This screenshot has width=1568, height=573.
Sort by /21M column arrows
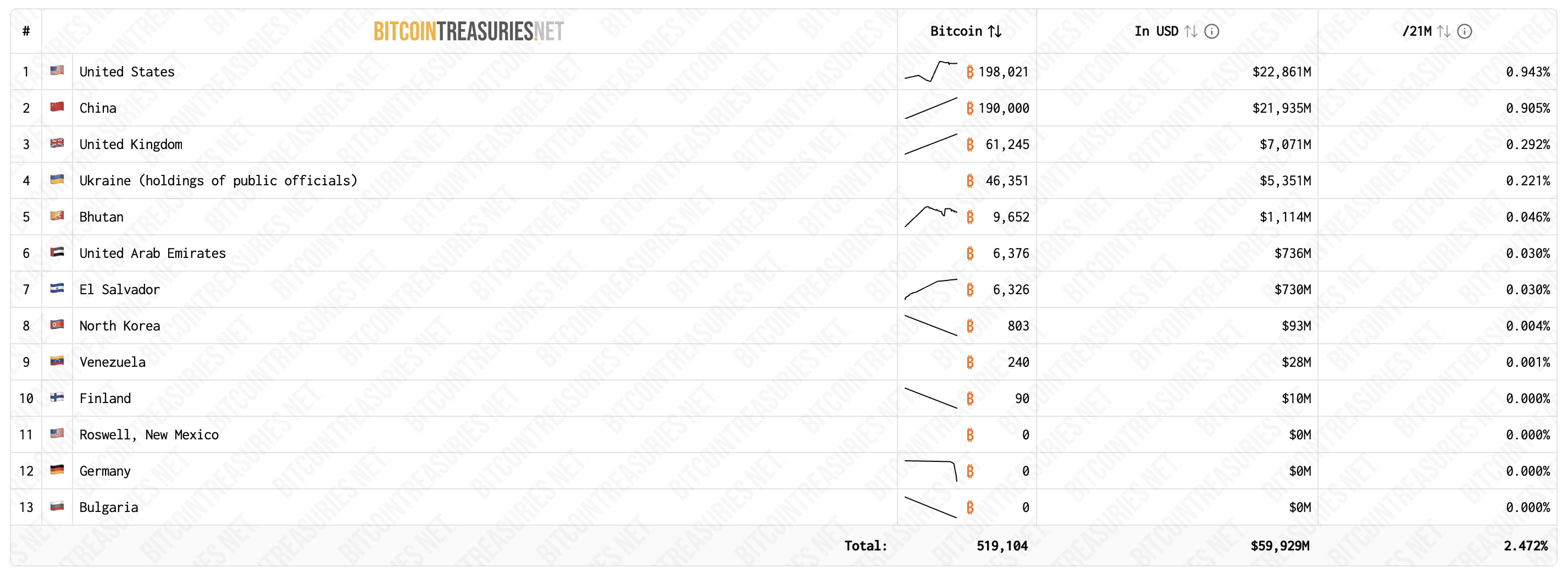pyautogui.click(x=1444, y=31)
